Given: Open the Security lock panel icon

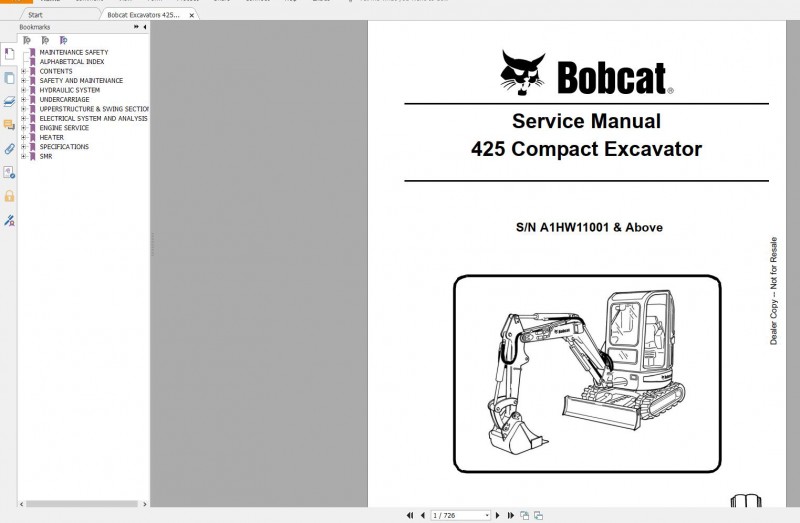Looking at the screenshot, I should (x=9, y=196).
